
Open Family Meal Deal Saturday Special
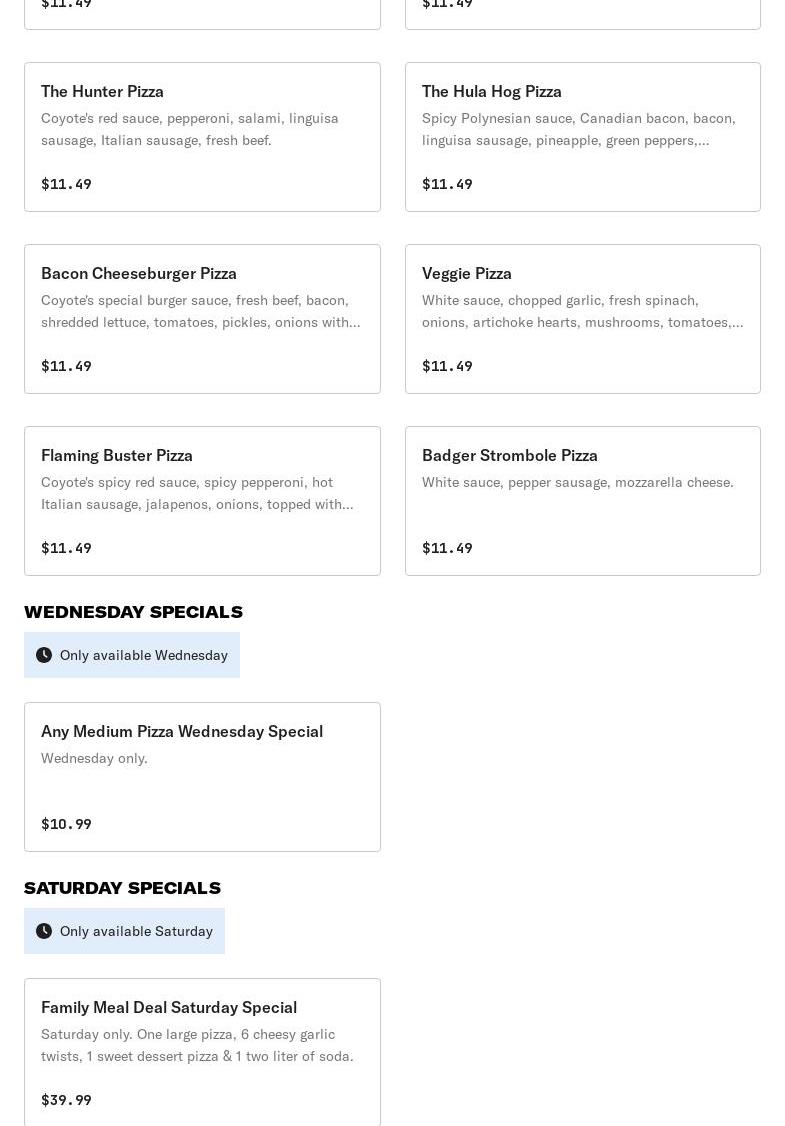point(202,1052)
